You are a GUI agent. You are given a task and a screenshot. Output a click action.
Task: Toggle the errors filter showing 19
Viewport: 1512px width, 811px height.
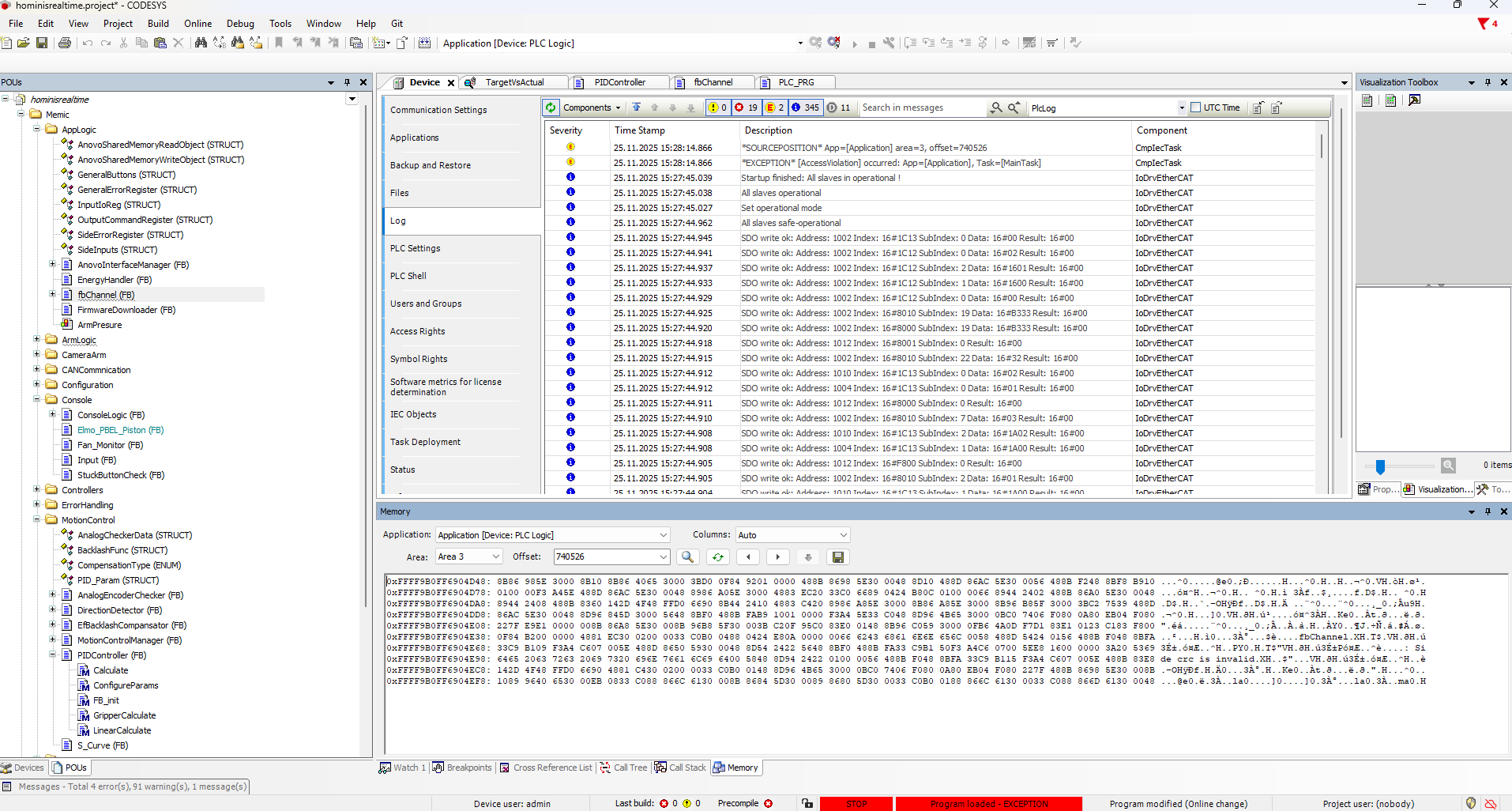click(746, 108)
